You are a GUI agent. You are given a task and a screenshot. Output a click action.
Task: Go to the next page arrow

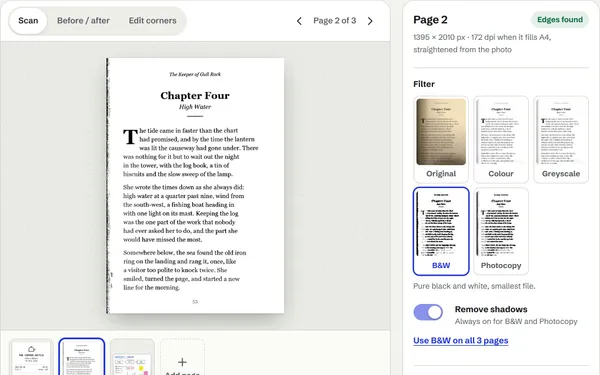(370, 21)
